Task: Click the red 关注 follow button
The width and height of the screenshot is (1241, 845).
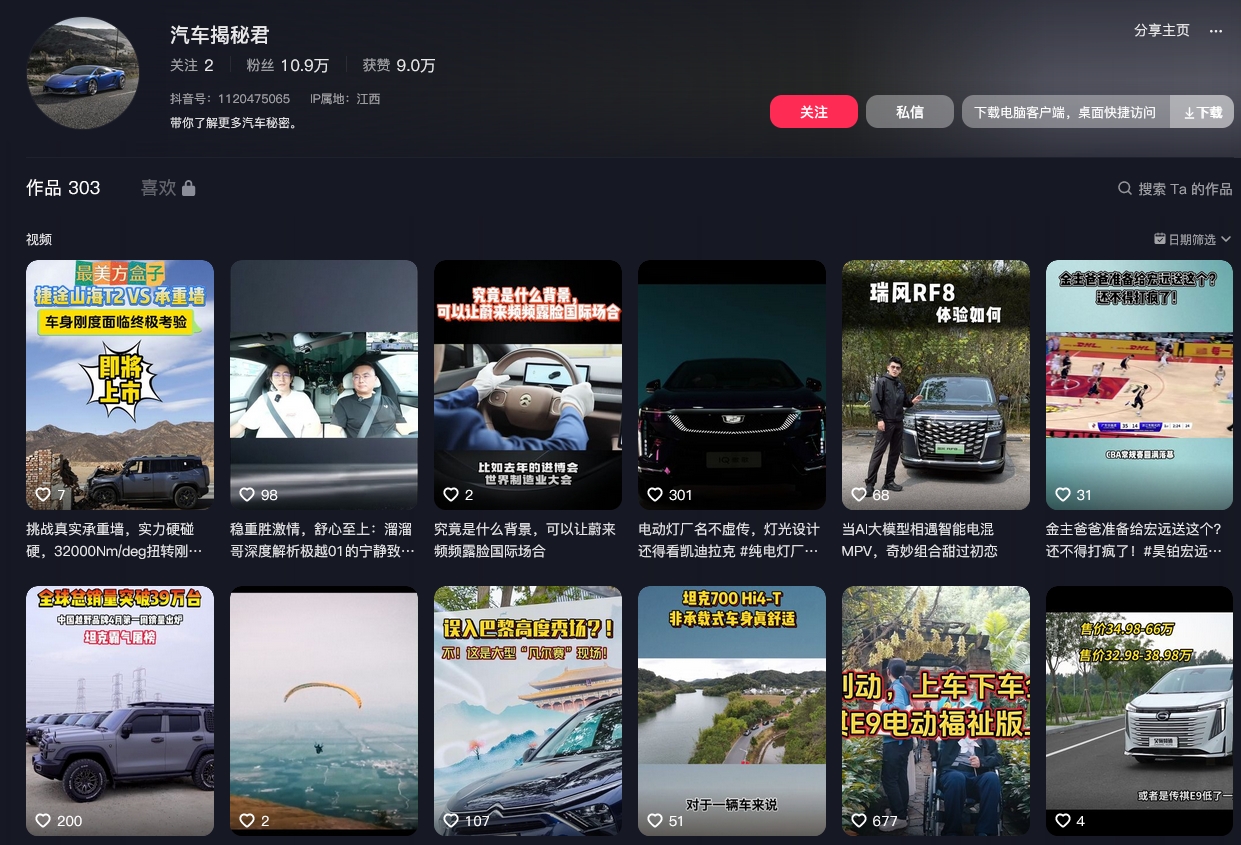Action: [814, 112]
